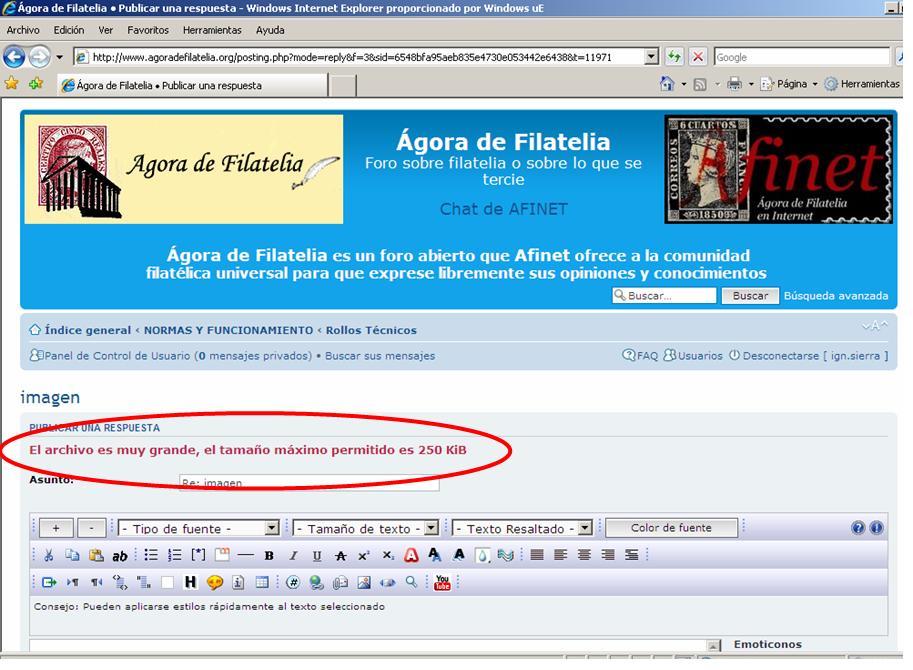Open the Ayuda menu

tap(270, 30)
